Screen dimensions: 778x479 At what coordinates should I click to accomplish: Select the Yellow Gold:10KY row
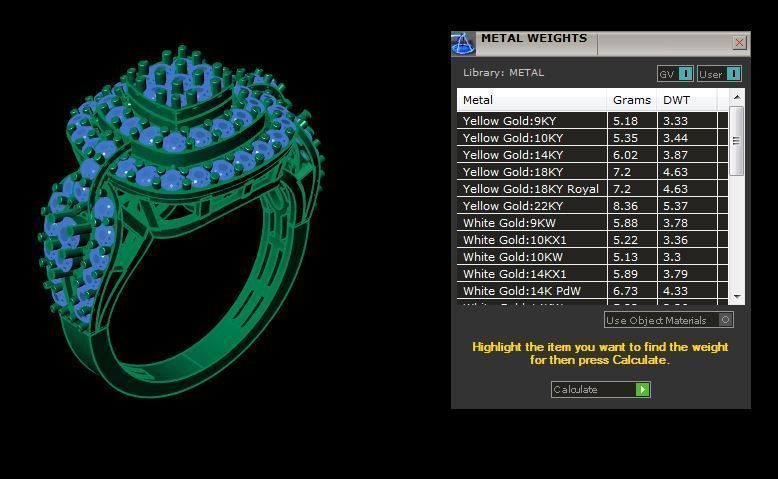(592, 137)
